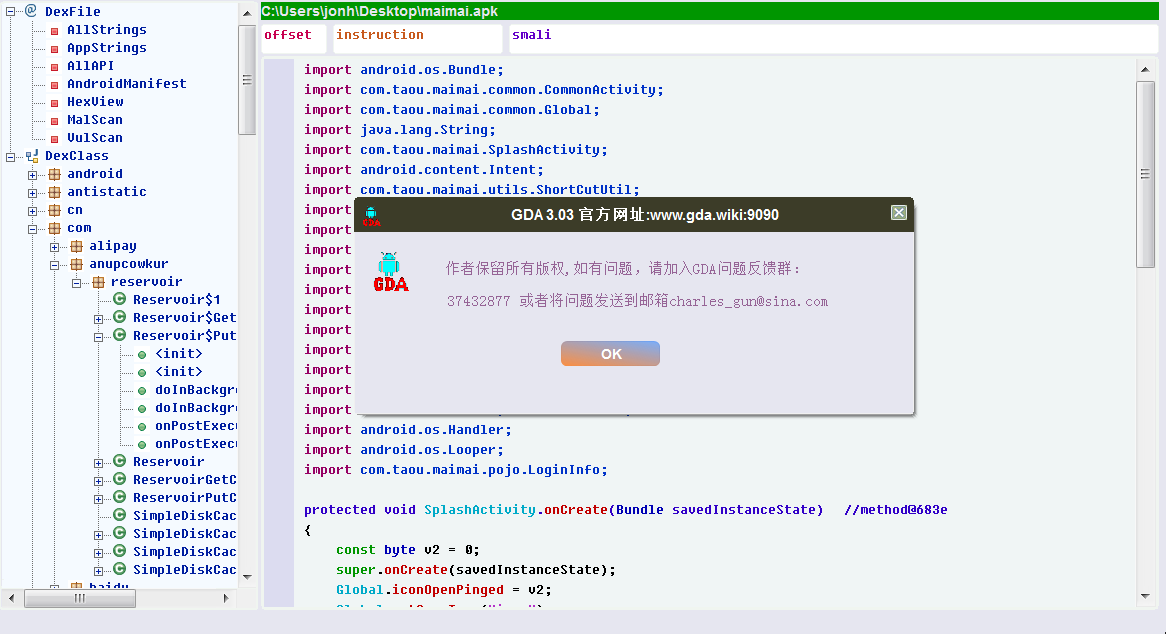Click the green method icon for doInBackgr
The image size is (1166, 634).
(141, 389)
